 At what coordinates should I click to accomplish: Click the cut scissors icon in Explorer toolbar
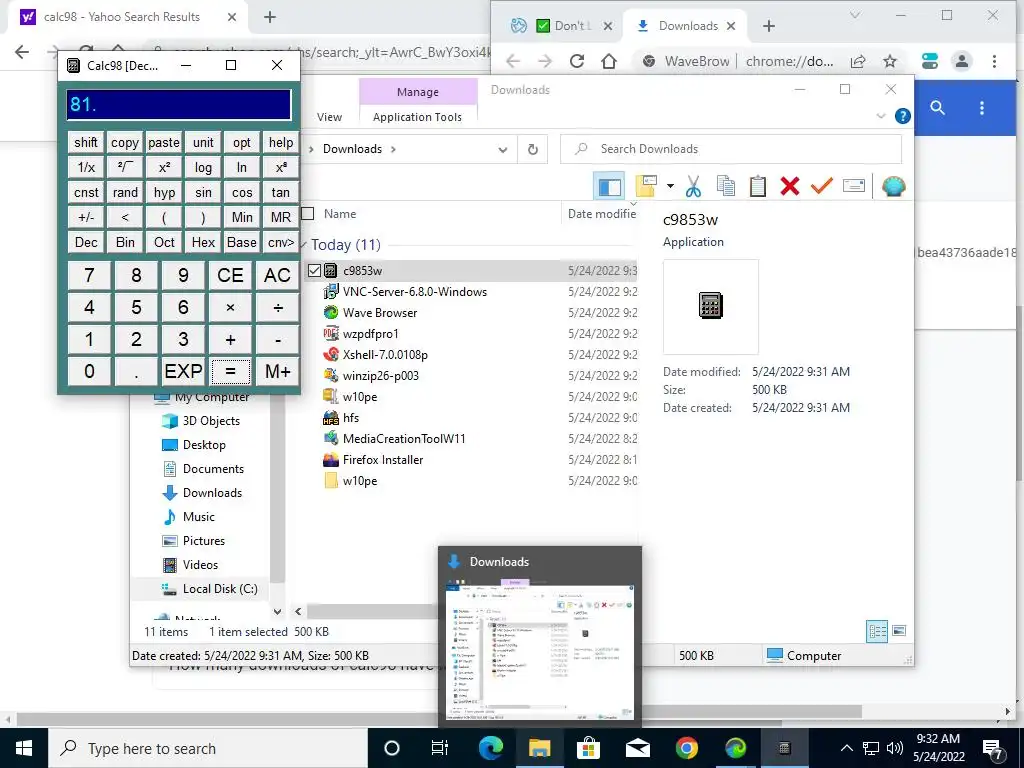coord(693,187)
